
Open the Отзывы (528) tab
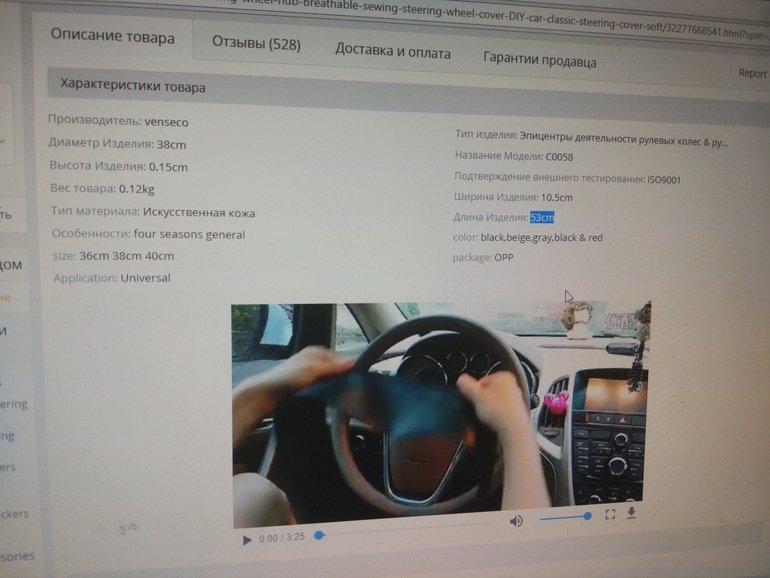256,43
